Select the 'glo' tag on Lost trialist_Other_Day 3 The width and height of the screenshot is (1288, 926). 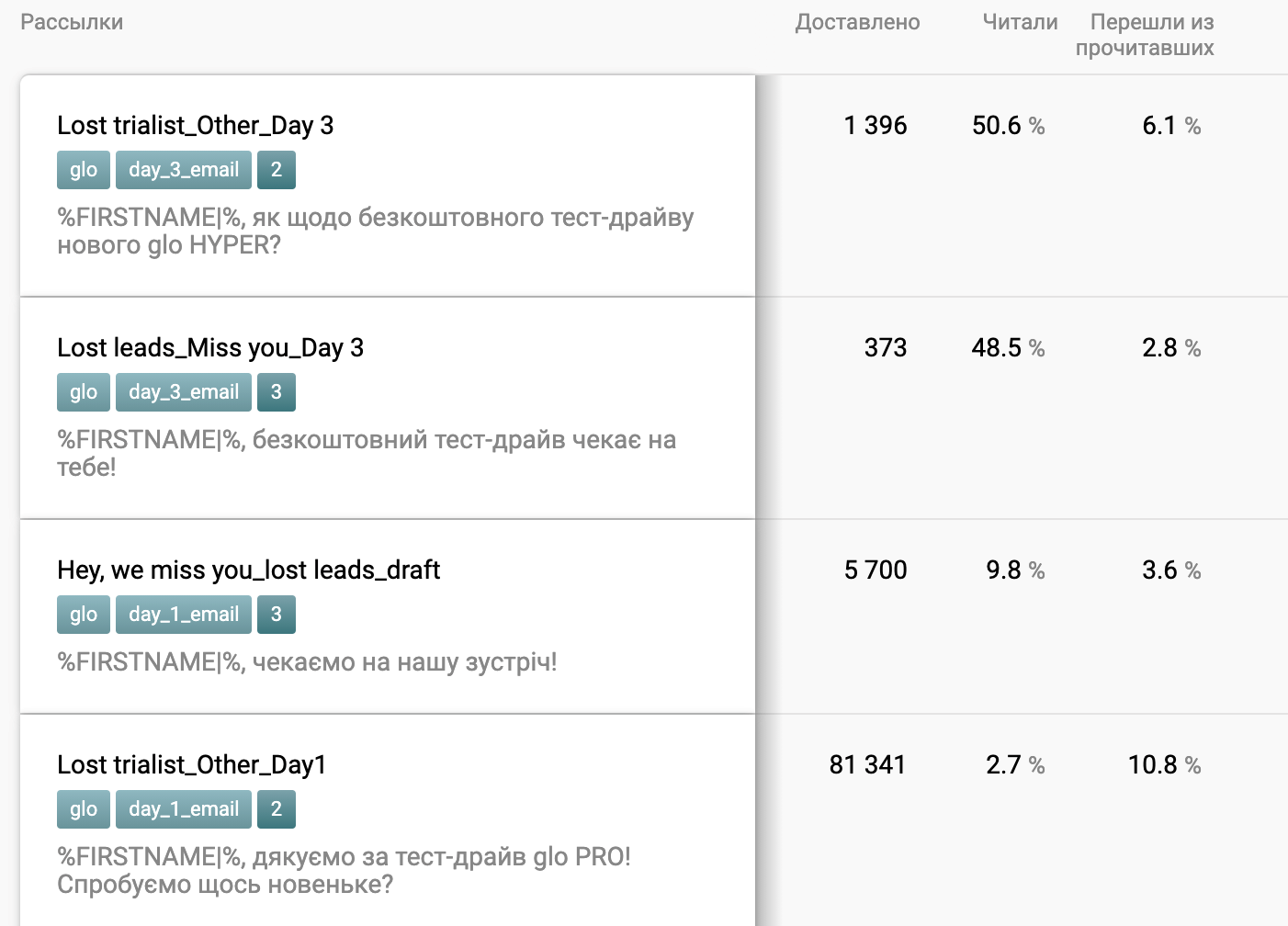(x=83, y=170)
